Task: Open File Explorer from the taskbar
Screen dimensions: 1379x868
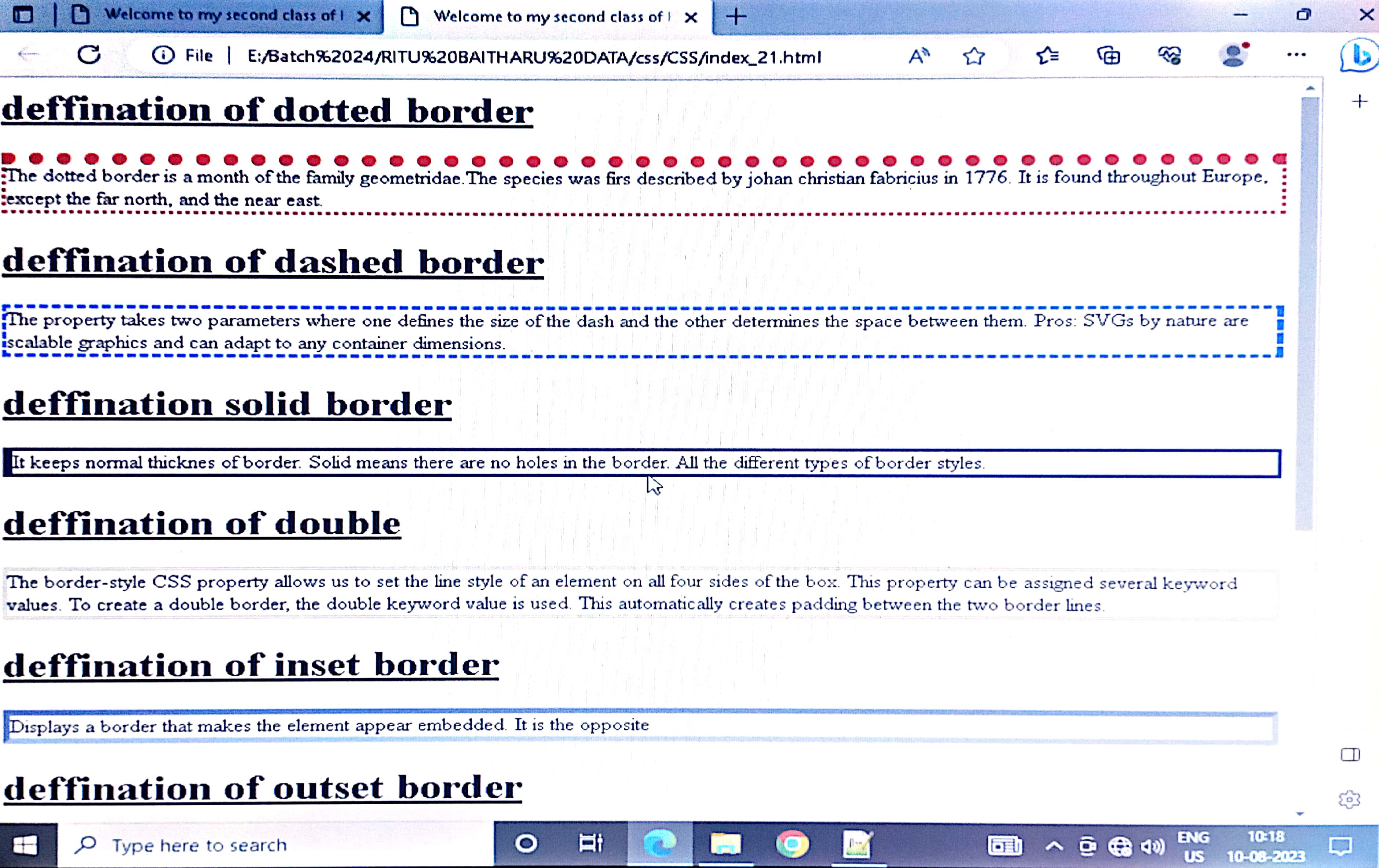Action: coord(725,845)
